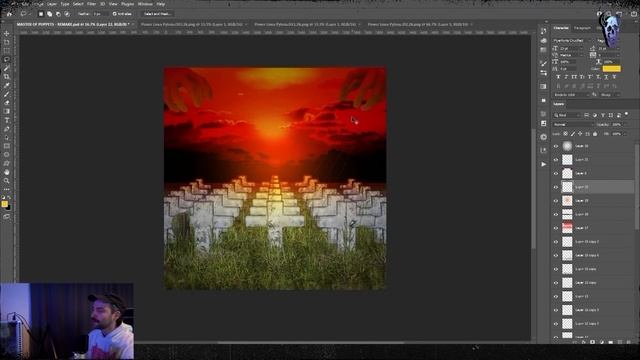Select the Pen tool
Screen dimensions: 640x360
tap(7, 129)
